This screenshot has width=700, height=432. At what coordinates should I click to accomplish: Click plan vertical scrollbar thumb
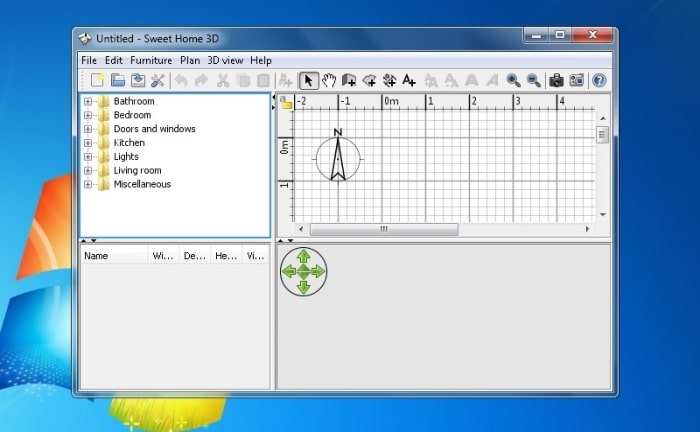[x=603, y=134]
